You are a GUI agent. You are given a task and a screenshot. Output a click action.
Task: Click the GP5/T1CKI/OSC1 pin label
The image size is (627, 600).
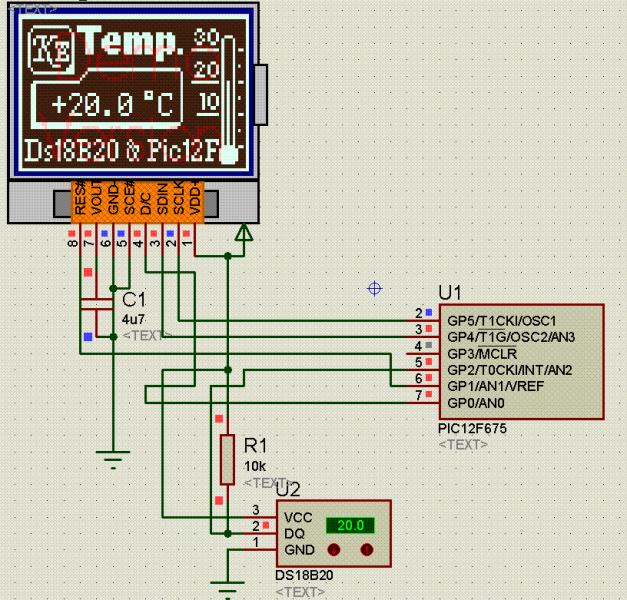501,320
